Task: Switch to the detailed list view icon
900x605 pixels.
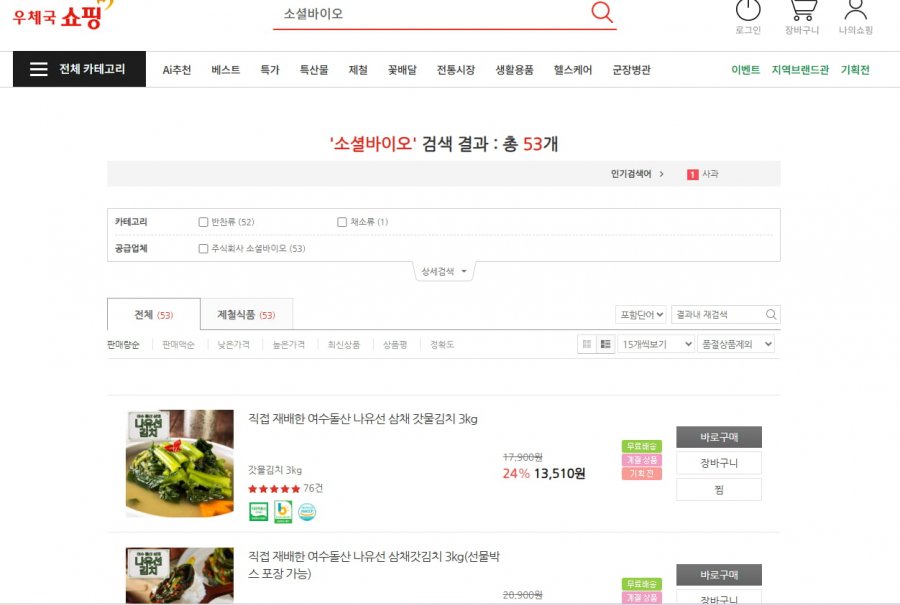Action: [606, 344]
